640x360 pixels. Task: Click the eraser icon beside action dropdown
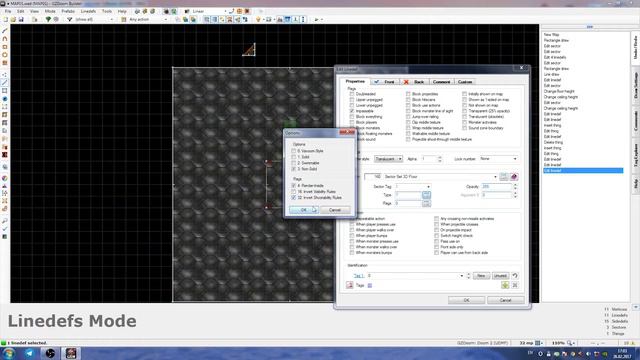point(514,177)
